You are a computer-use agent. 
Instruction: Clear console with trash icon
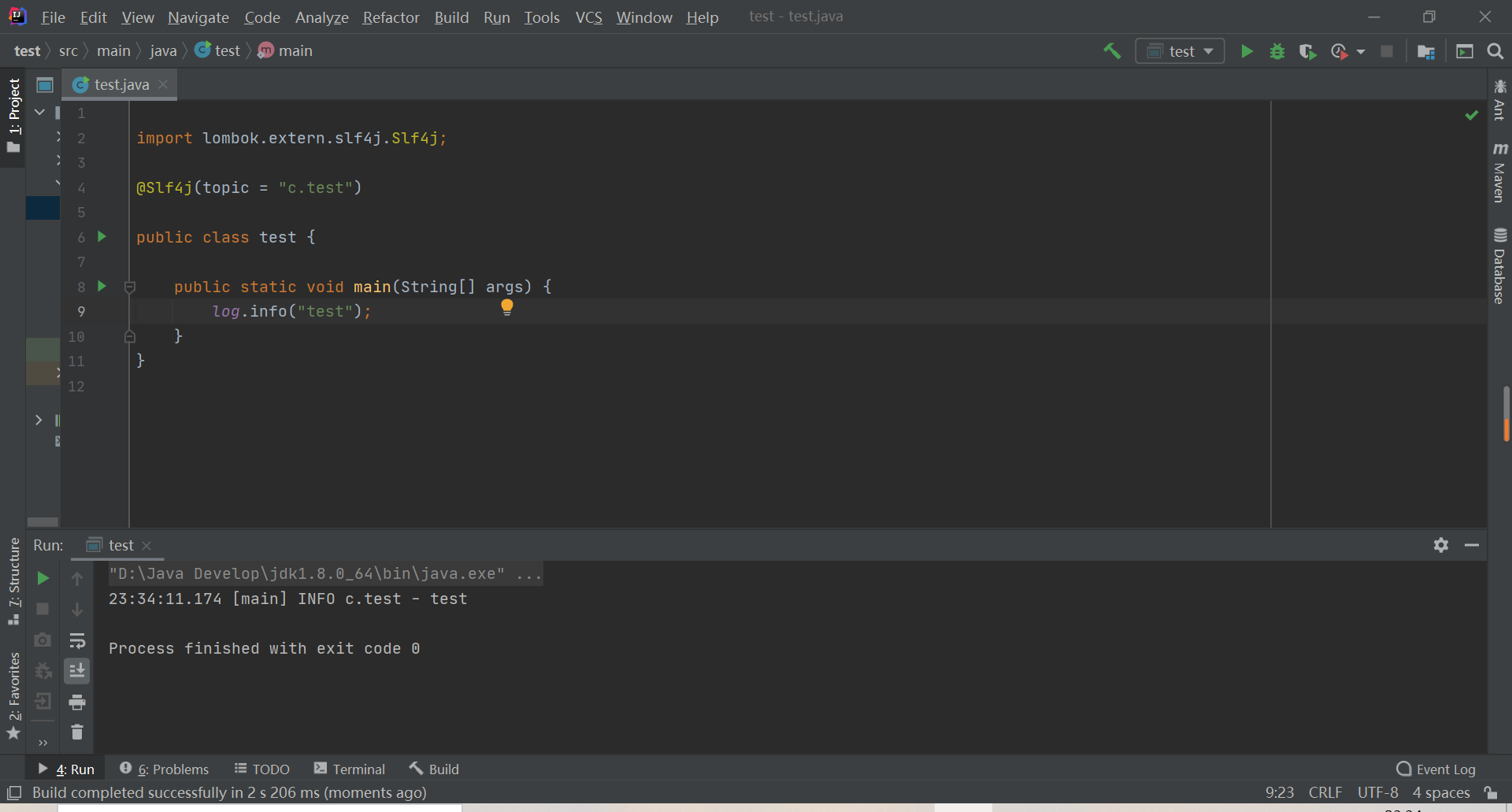[77, 732]
